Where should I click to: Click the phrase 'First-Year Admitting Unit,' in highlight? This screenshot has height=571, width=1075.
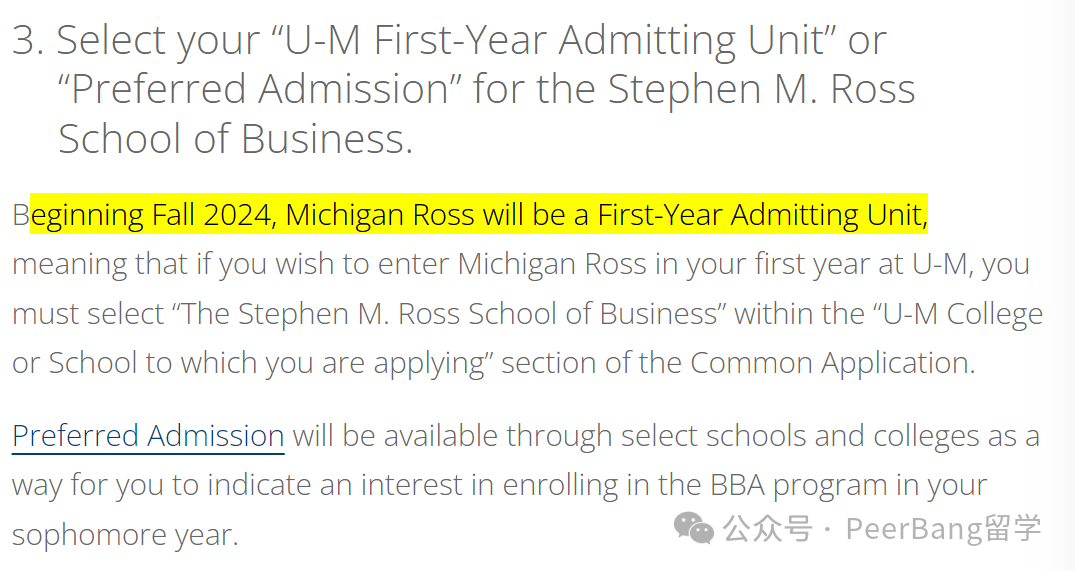pyautogui.click(x=762, y=215)
